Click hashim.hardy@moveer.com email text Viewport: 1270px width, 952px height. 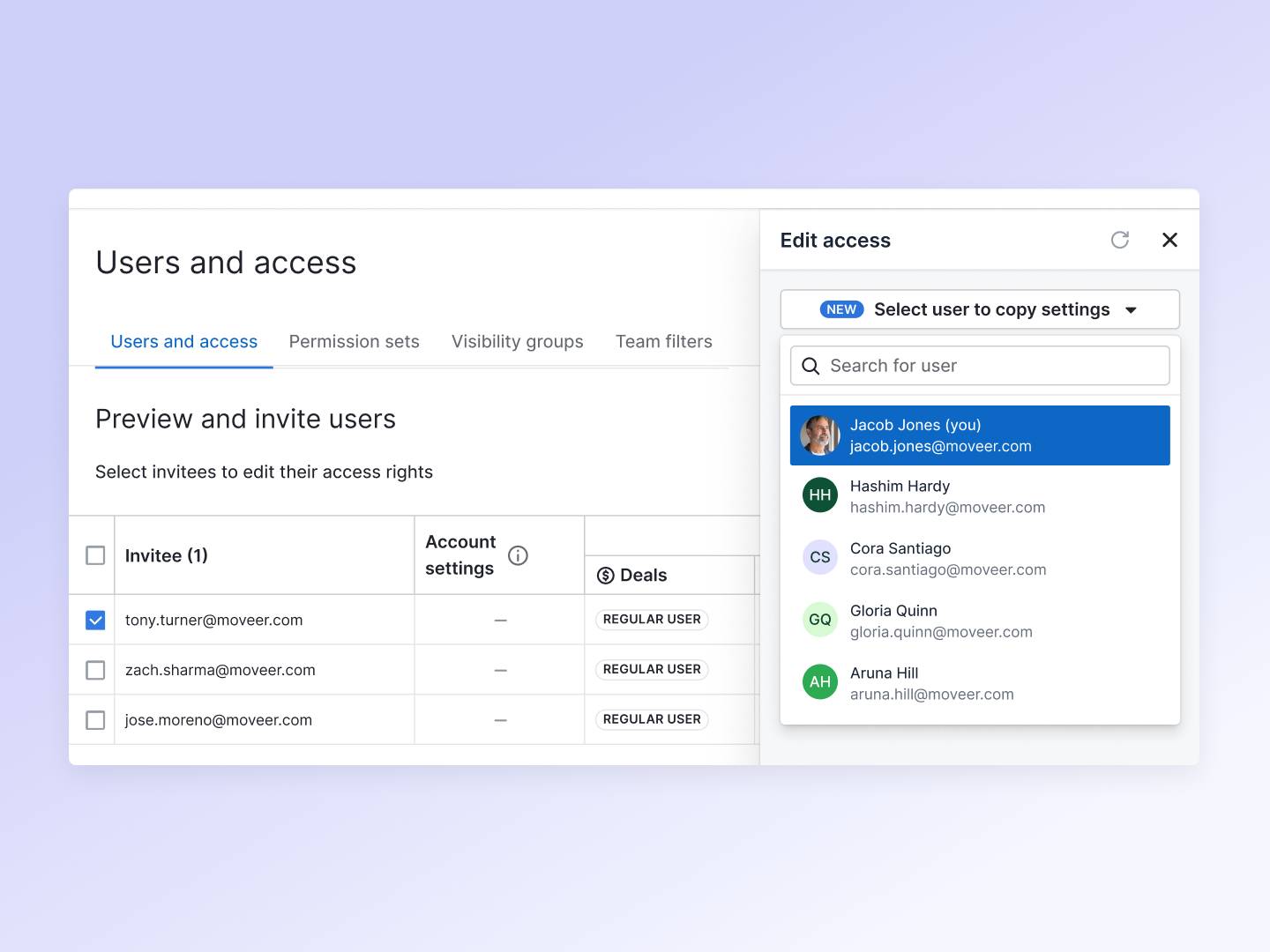[x=948, y=508]
